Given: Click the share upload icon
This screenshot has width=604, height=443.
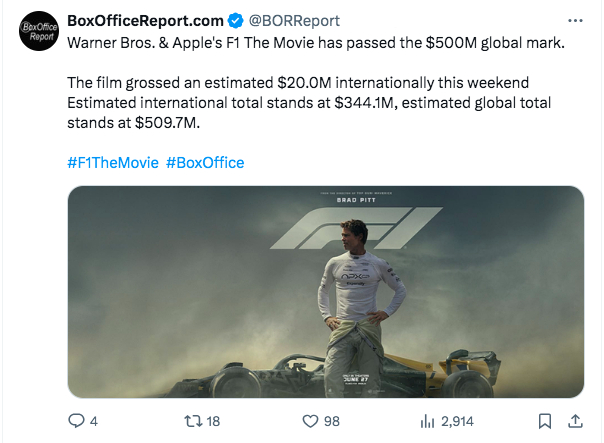Looking at the screenshot, I should 575,421.
